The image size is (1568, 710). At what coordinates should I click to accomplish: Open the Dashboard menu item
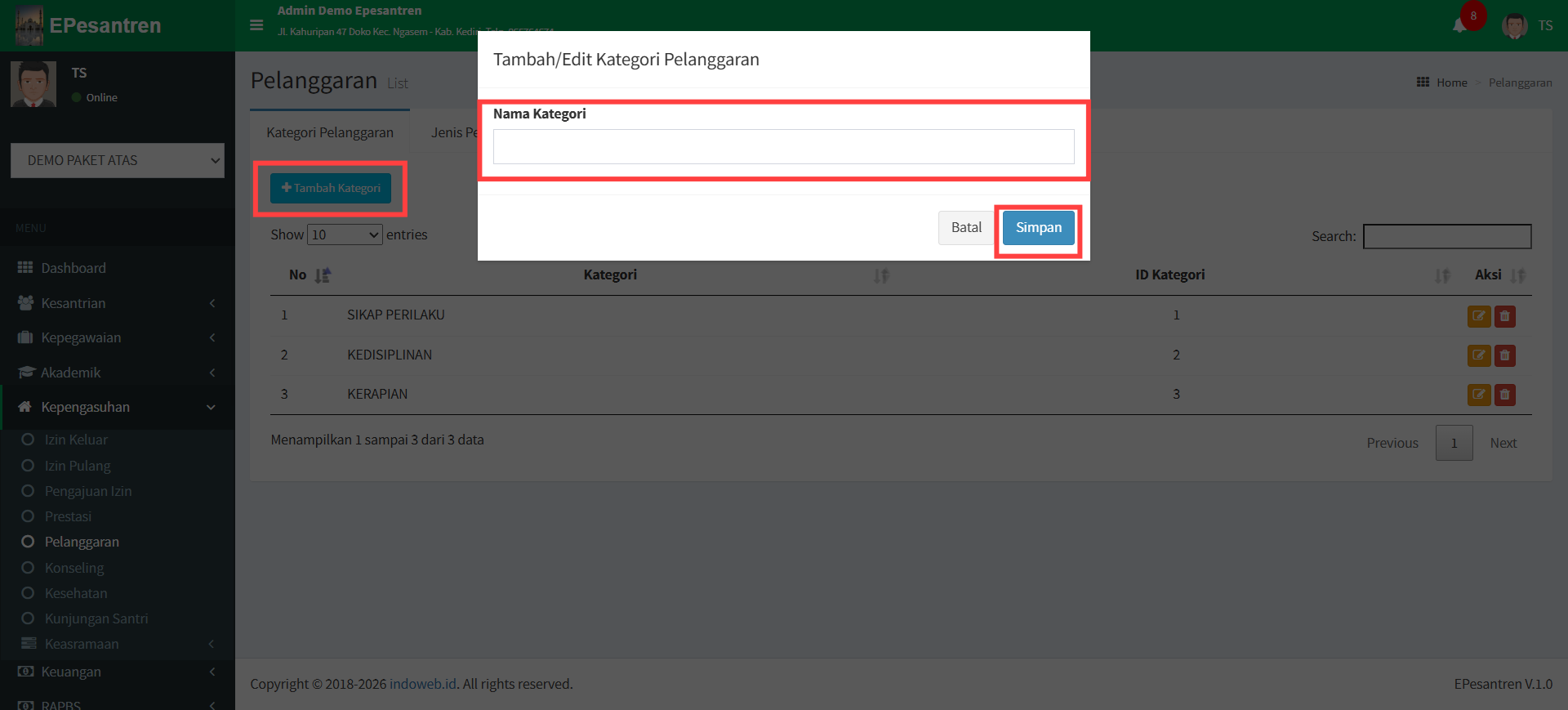73,268
